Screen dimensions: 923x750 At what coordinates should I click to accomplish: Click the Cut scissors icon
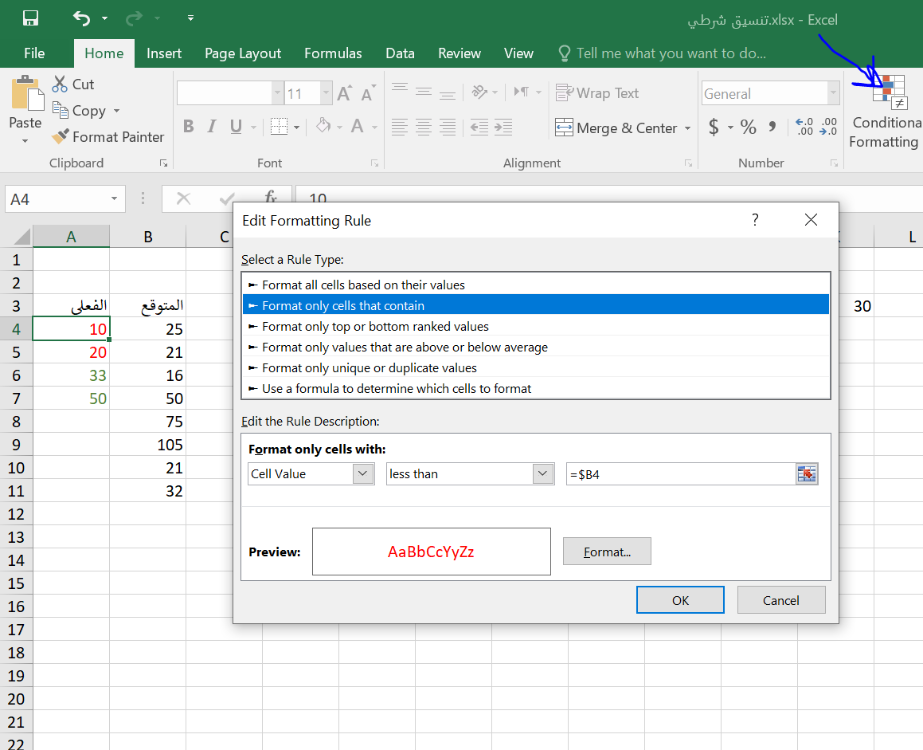tap(60, 85)
